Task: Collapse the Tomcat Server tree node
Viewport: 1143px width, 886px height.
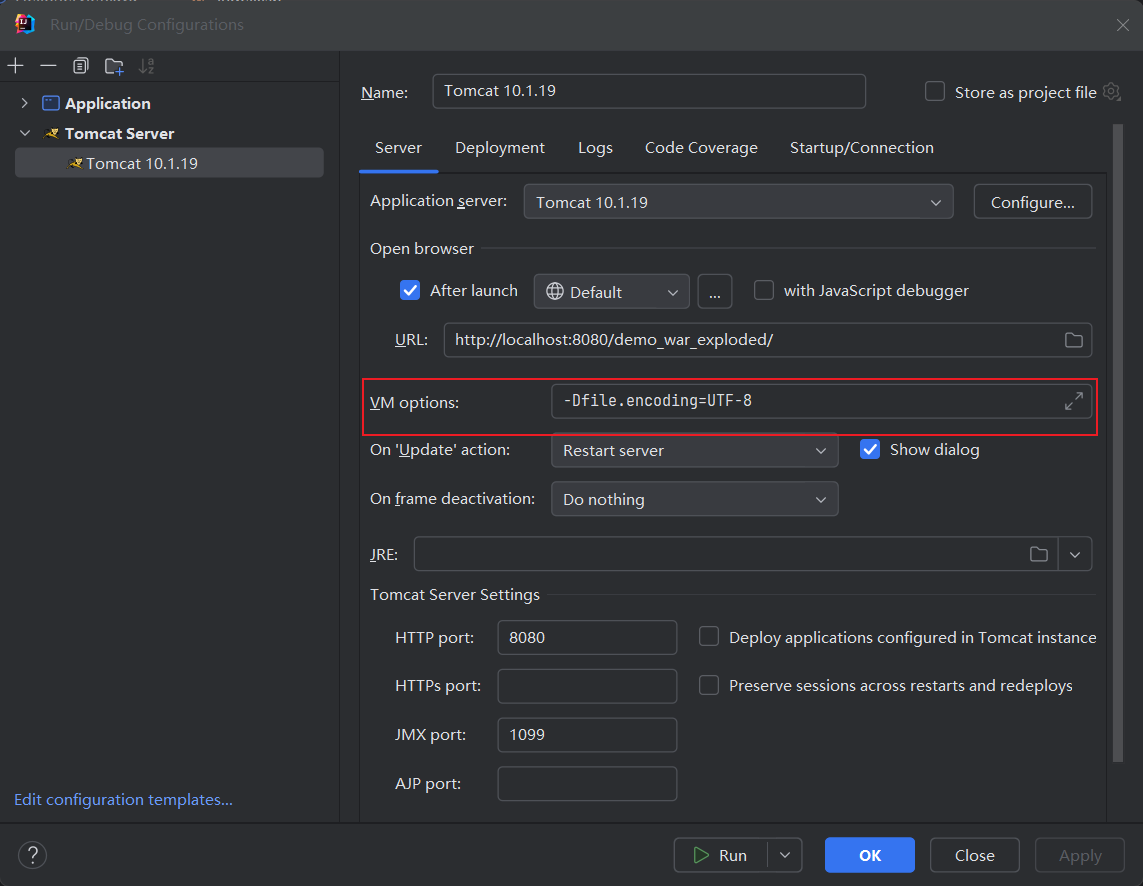Action: [25, 133]
